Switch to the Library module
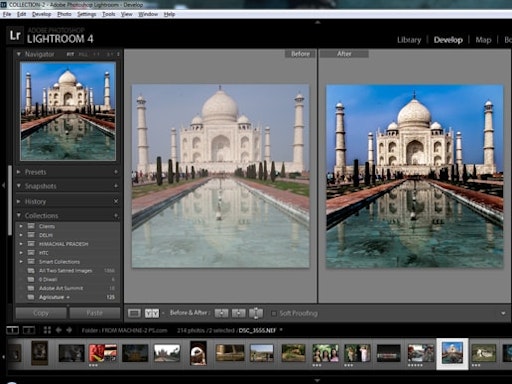Viewport: 512px width, 384px height. (409, 40)
